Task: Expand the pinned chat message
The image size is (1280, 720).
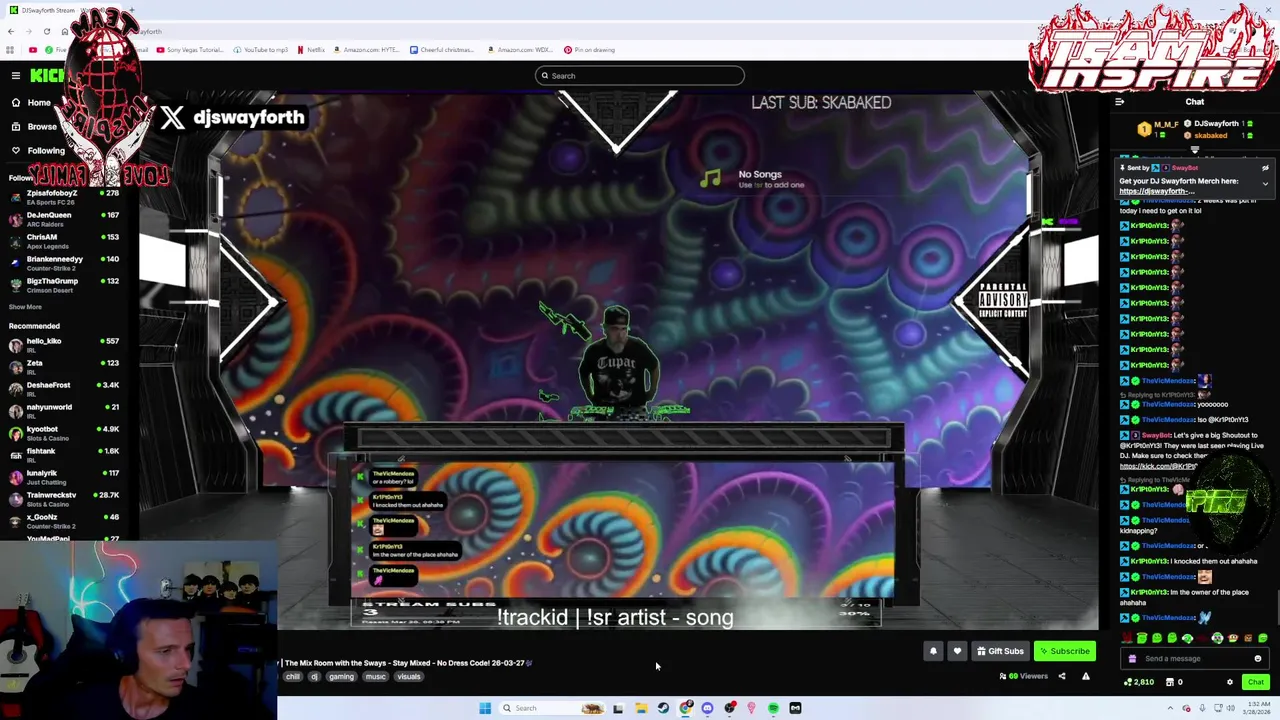Action: (1265, 184)
